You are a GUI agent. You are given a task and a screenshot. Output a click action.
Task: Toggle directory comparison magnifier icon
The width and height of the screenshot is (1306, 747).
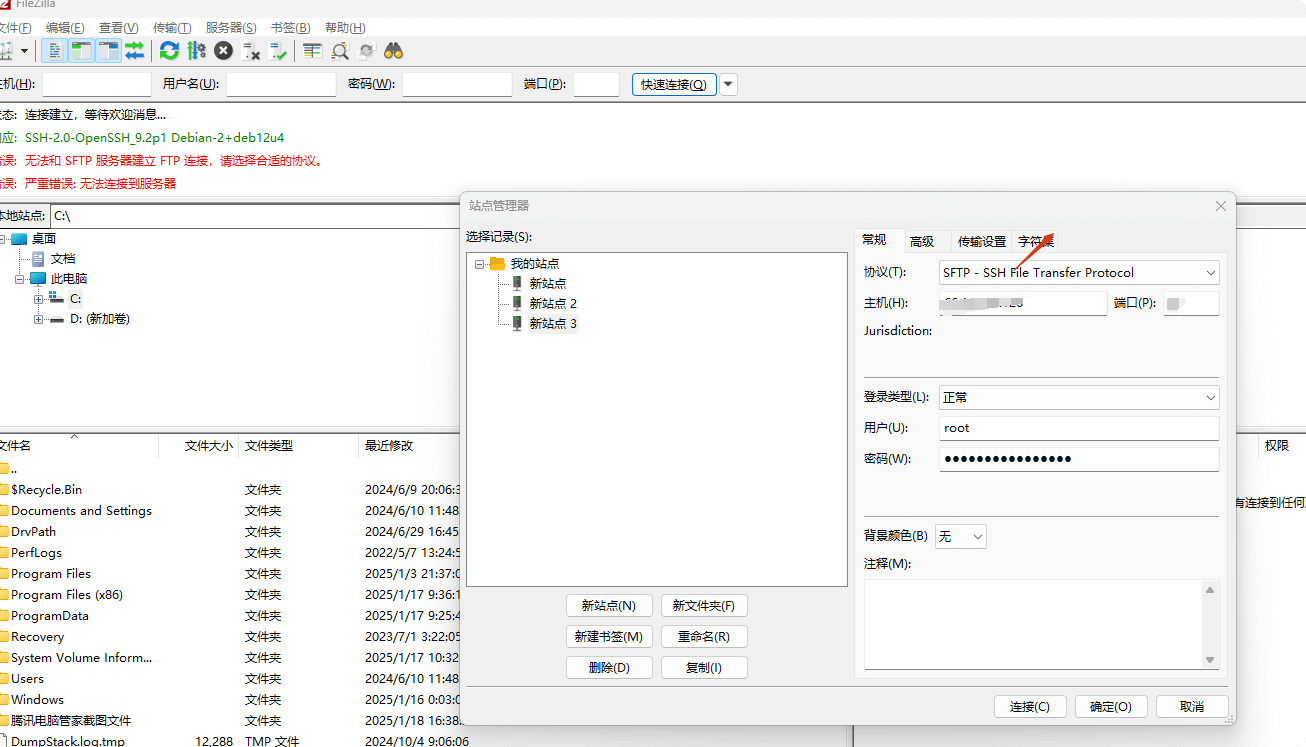click(x=340, y=51)
